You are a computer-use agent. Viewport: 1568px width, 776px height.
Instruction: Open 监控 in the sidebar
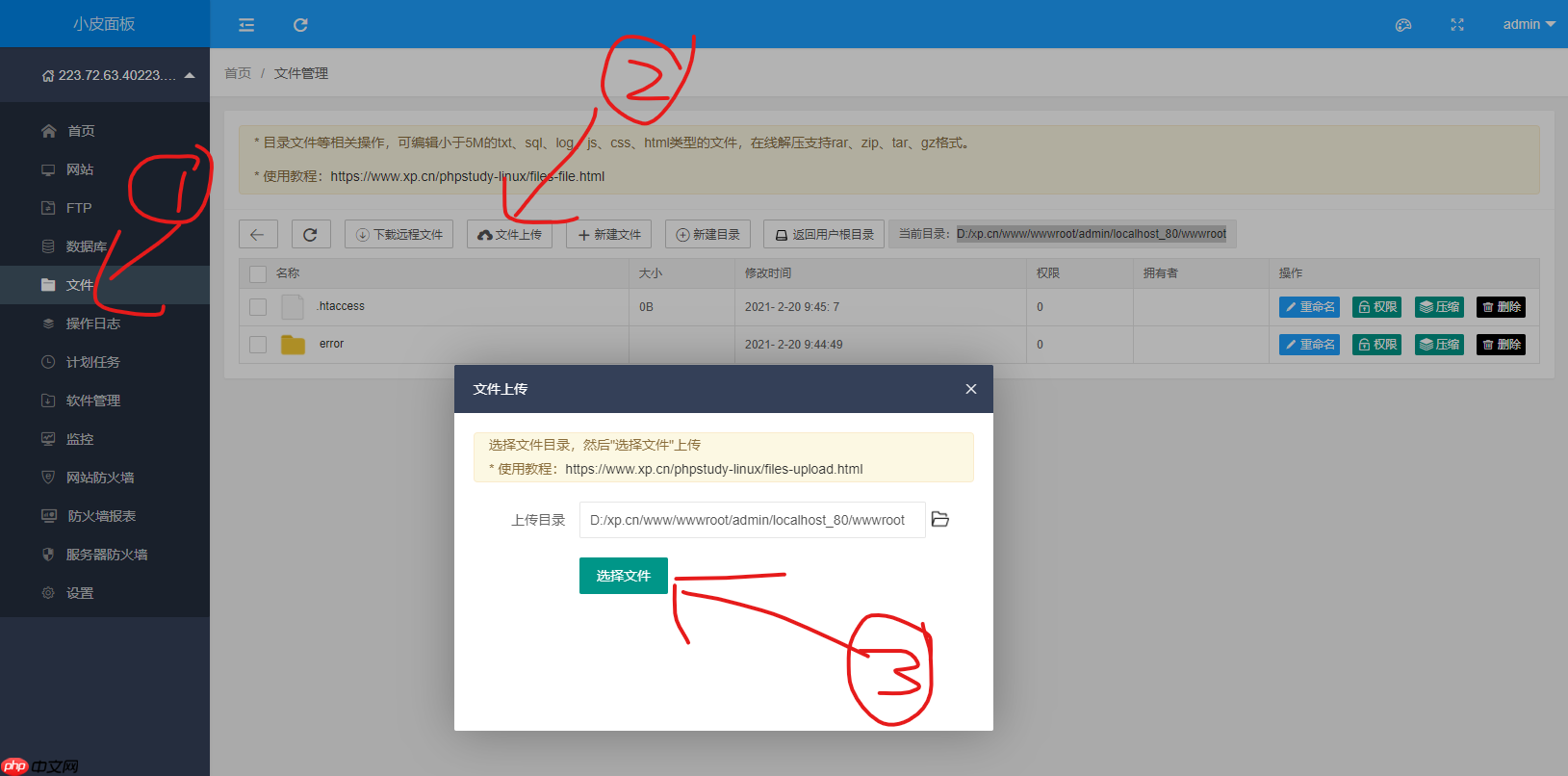tap(105, 439)
